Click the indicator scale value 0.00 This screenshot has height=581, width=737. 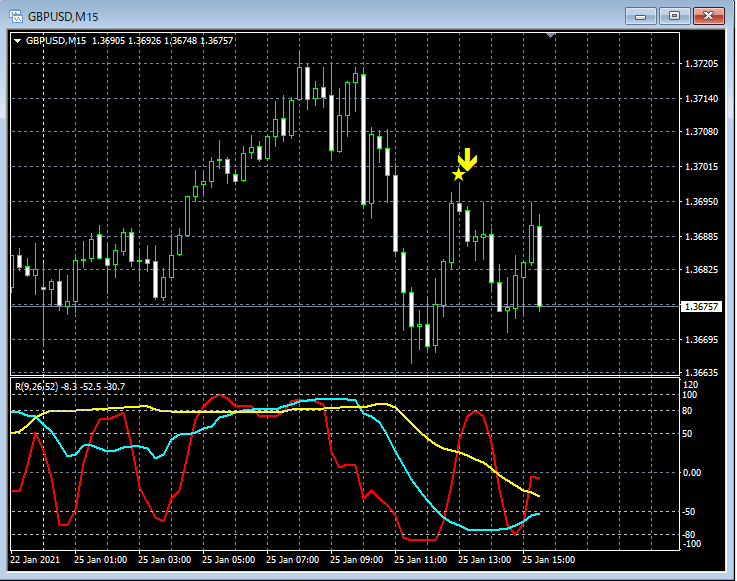click(x=691, y=472)
